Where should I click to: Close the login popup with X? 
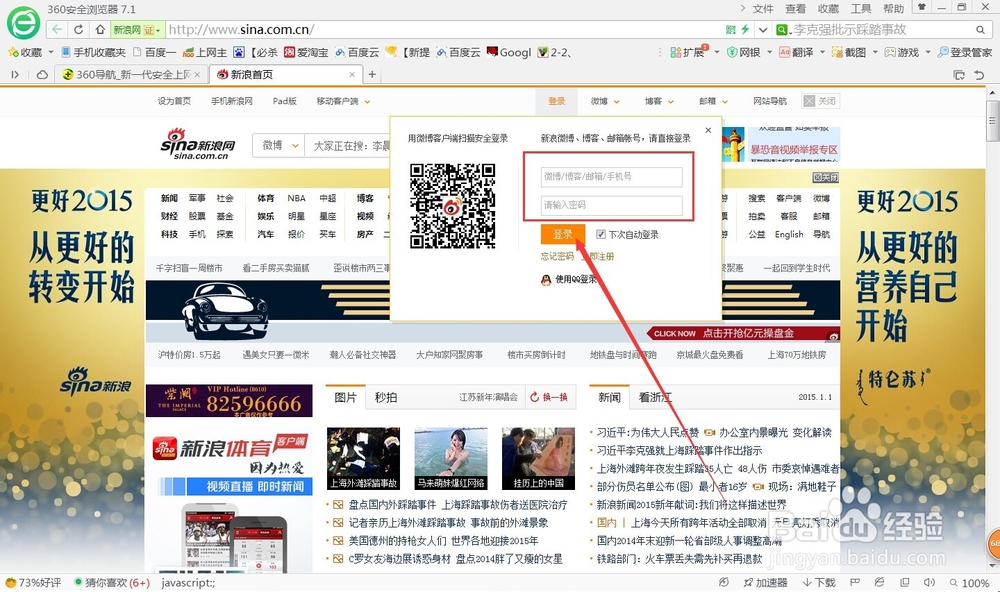tap(708, 130)
